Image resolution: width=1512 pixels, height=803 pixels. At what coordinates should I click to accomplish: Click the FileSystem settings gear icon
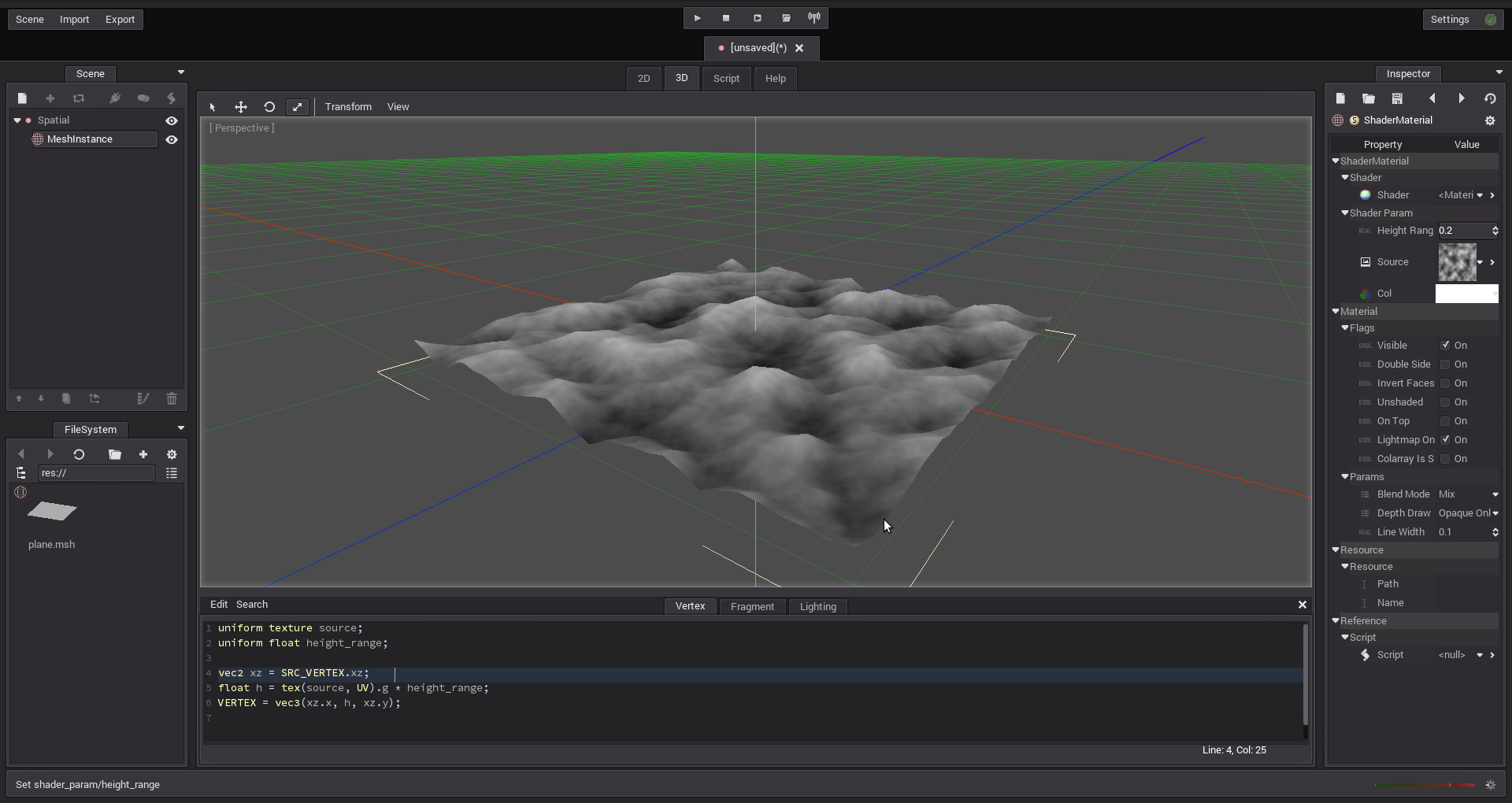tap(172, 454)
